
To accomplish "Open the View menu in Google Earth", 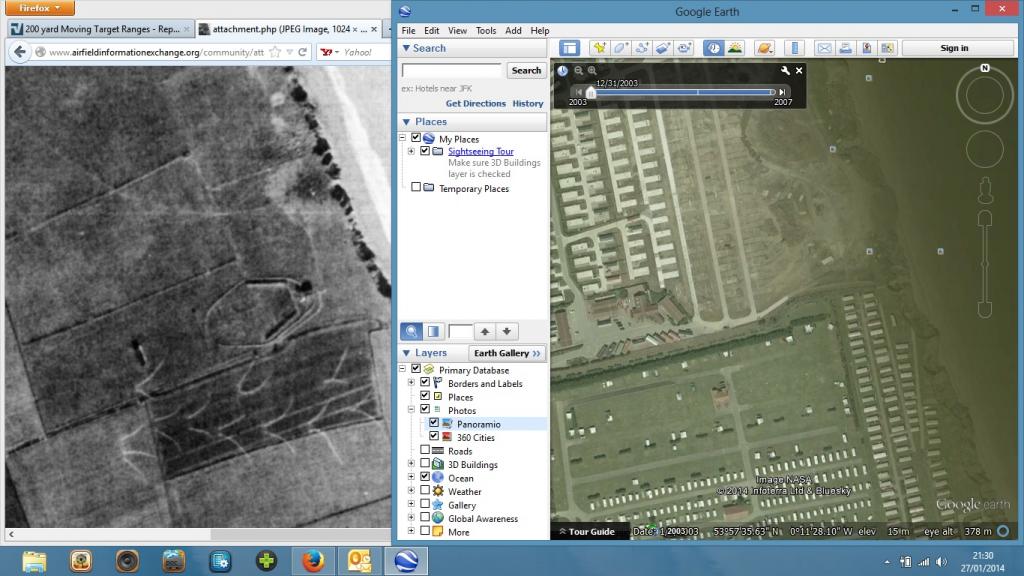I will point(457,31).
